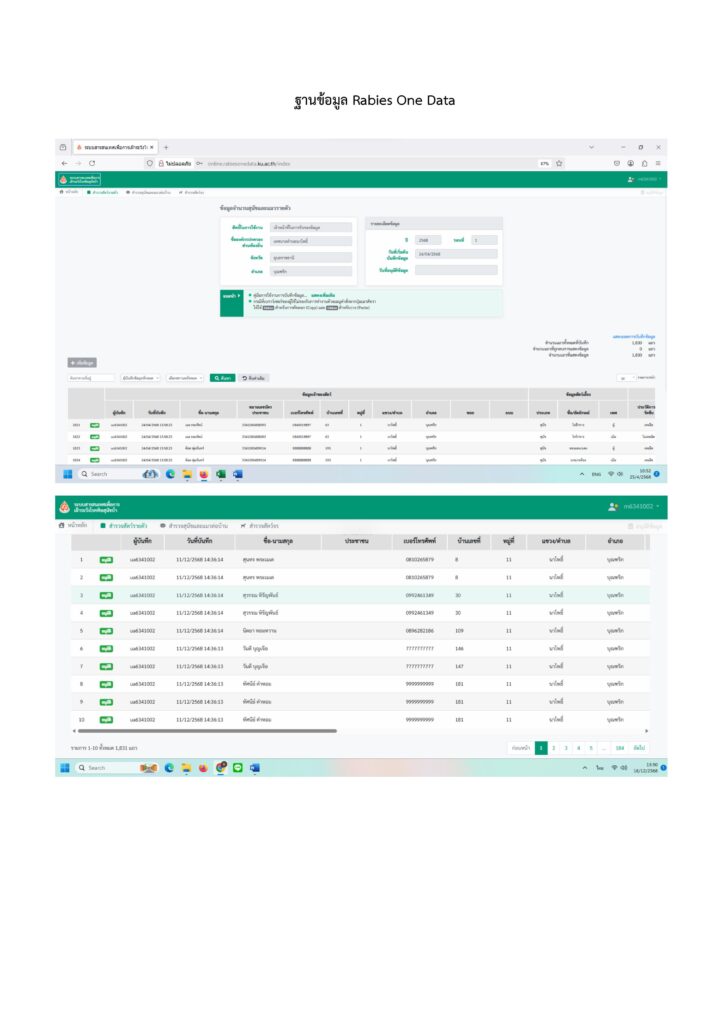
Task: Click the green magnifier search button
Action: [x=223, y=378]
